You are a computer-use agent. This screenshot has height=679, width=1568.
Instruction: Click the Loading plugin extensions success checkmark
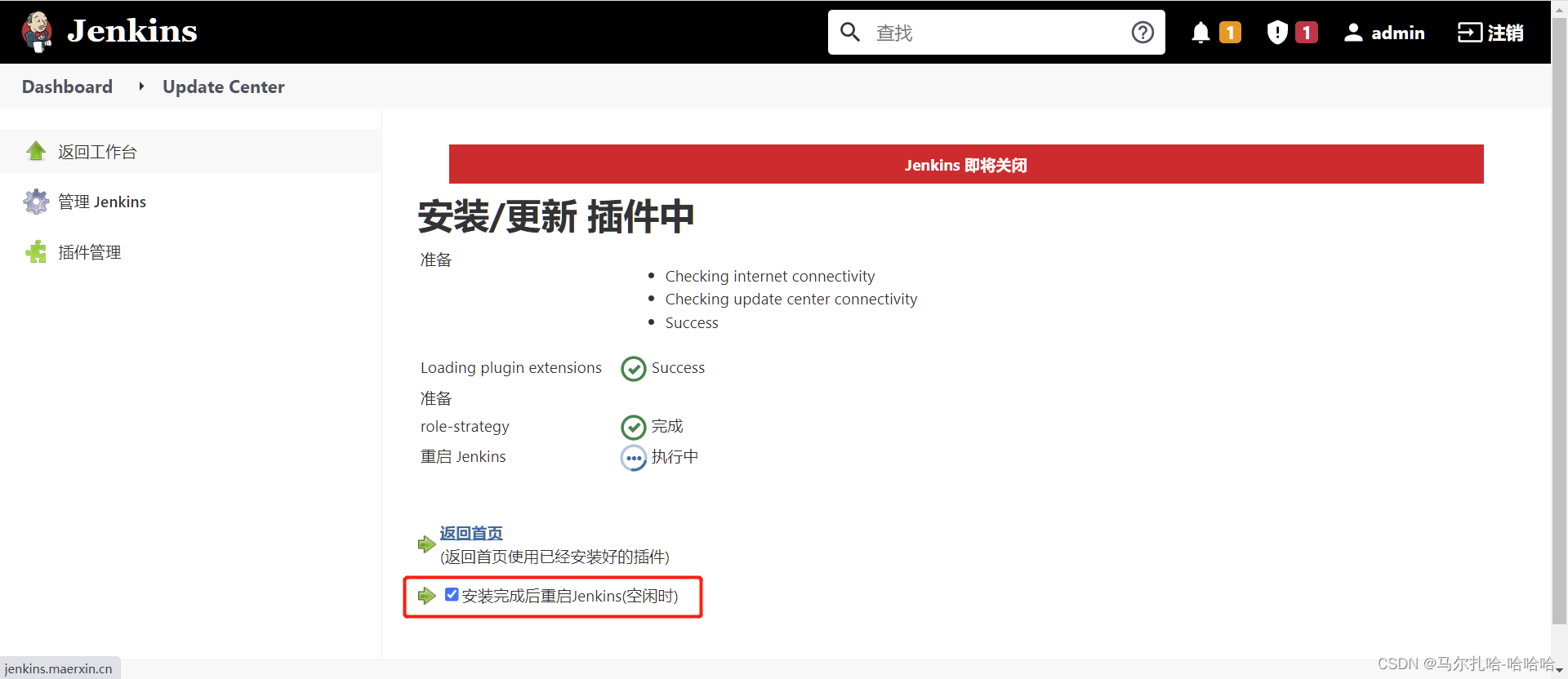[634, 369]
